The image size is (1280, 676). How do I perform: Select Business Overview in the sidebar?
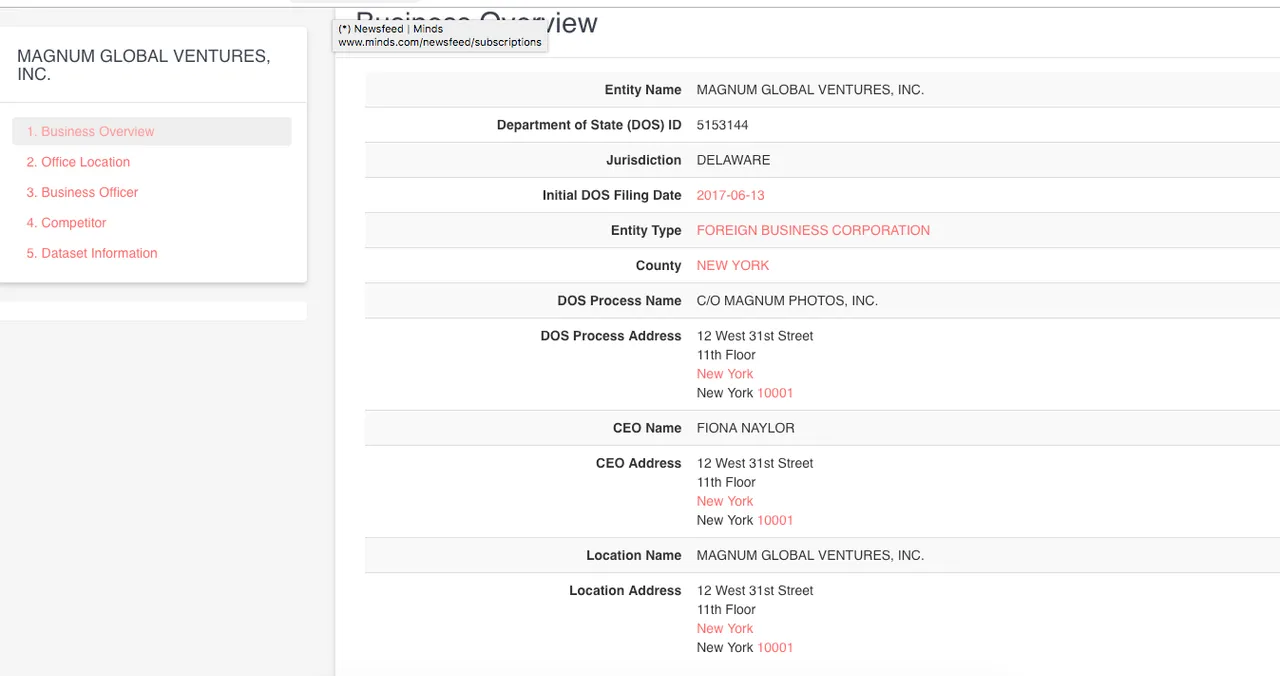coord(152,131)
